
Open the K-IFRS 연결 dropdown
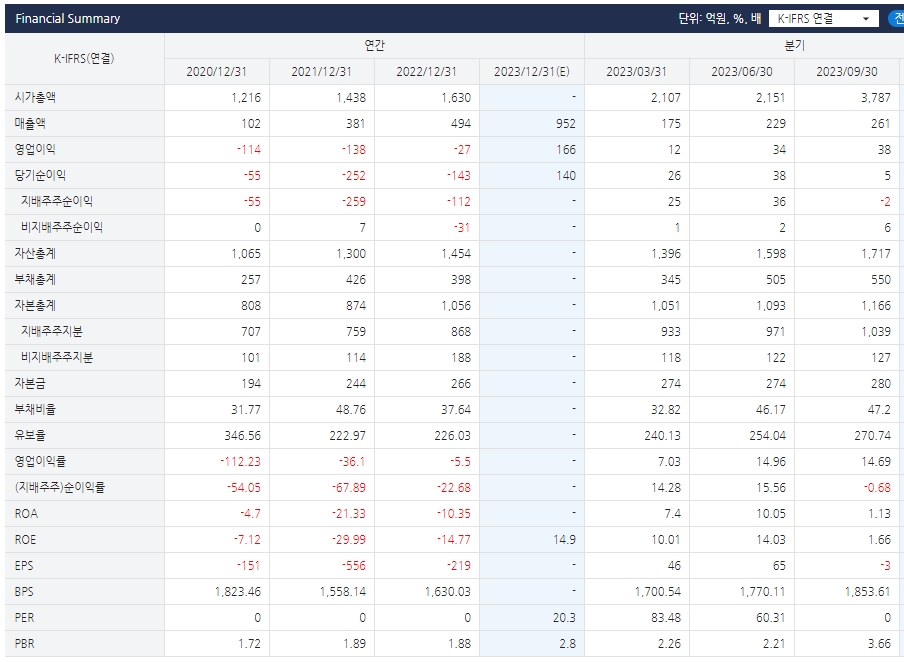tap(823, 18)
